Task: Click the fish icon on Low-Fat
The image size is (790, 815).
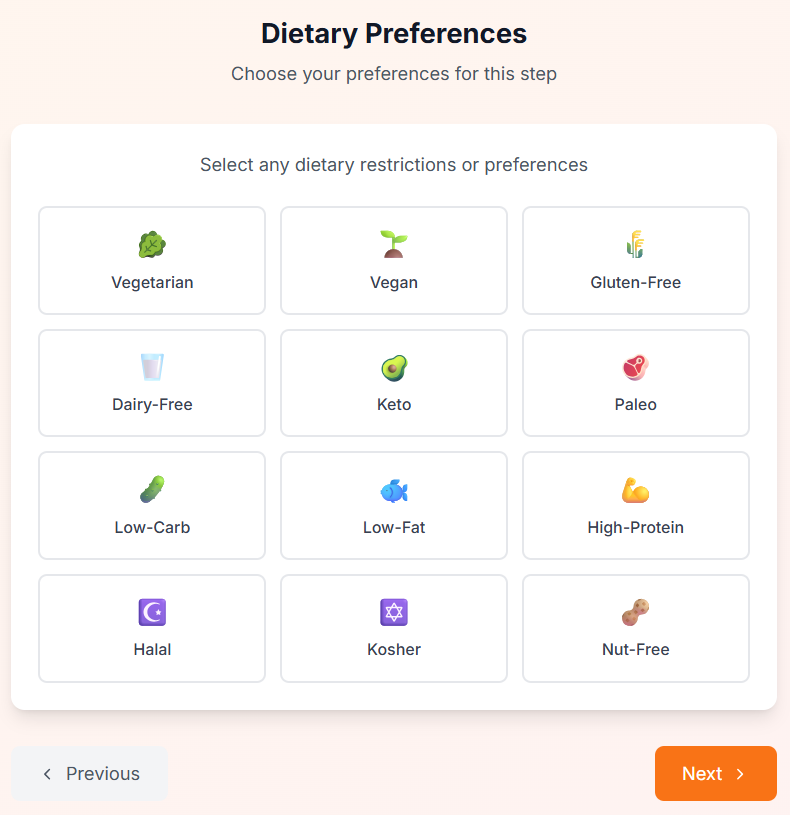Action: [393, 488]
